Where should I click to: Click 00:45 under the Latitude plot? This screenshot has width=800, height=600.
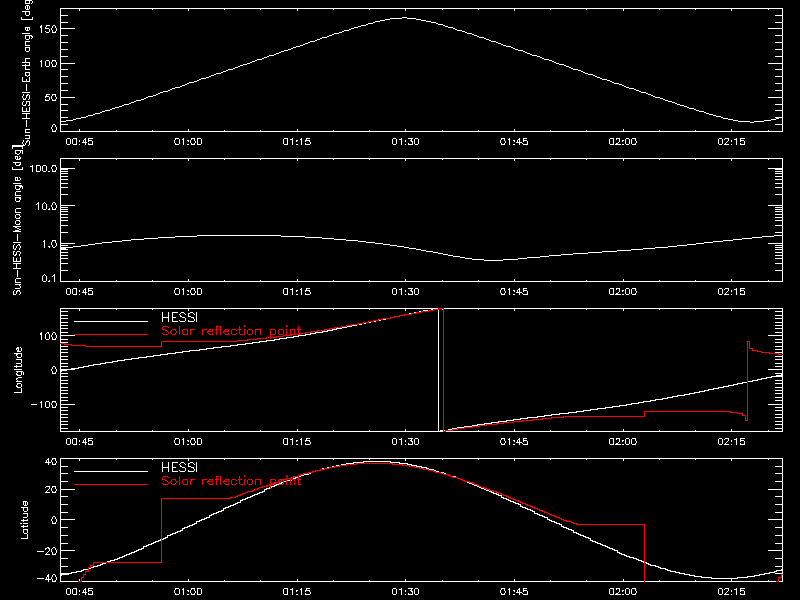point(80,592)
